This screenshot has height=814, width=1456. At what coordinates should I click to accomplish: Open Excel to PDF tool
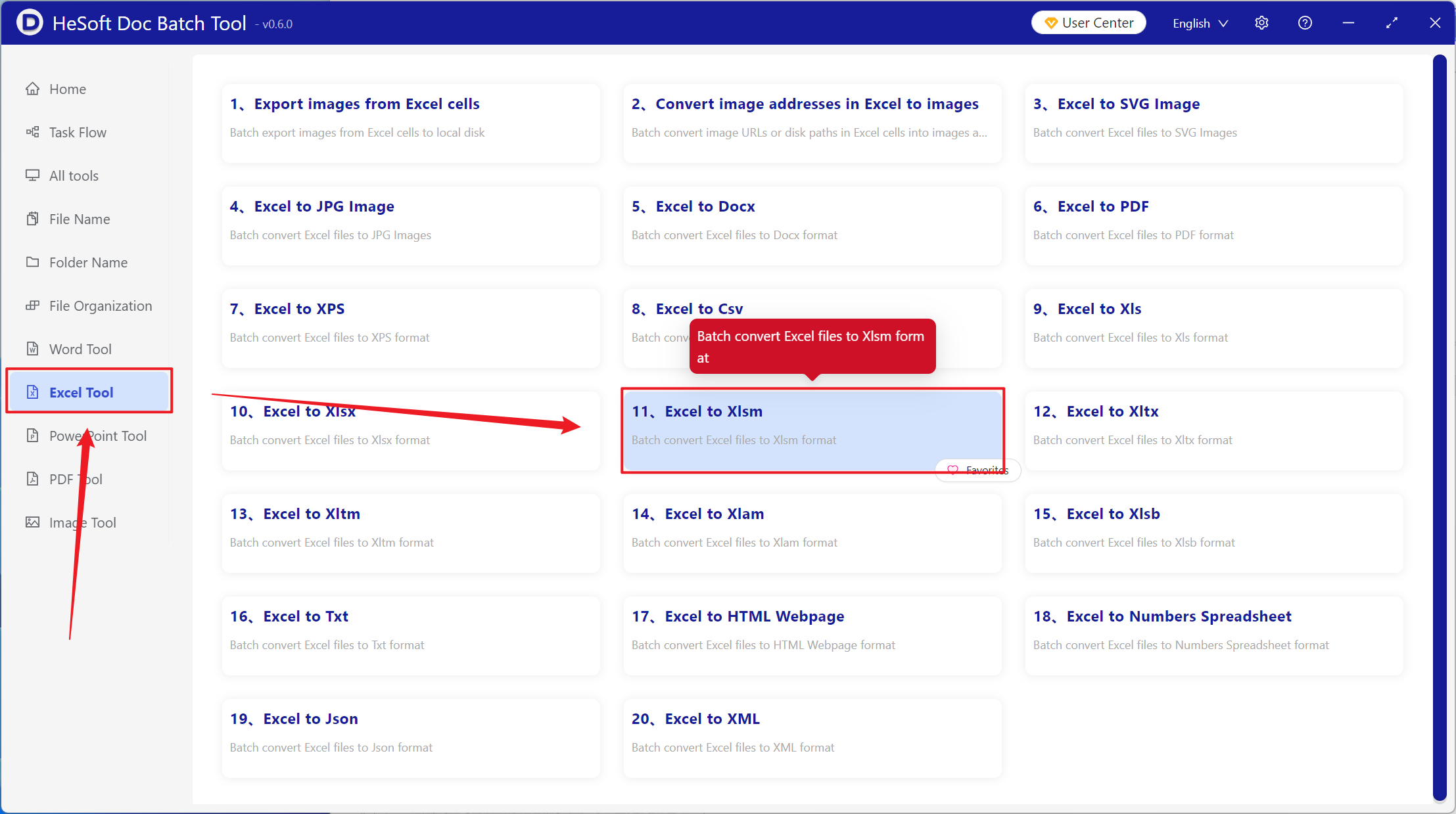click(x=1214, y=226)
